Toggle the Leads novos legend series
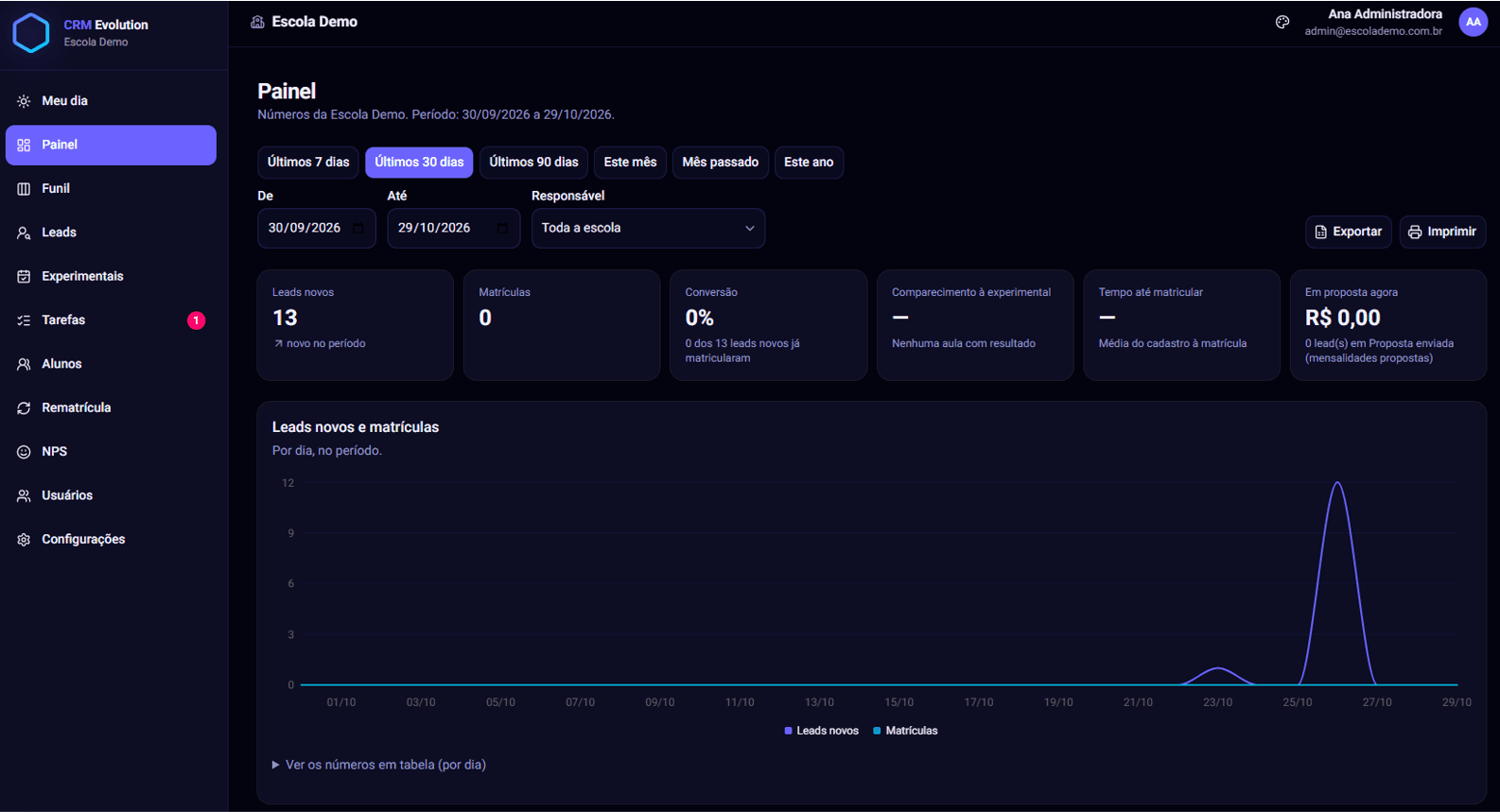Viewport: 1500px width, 812px height. click(x=822, y=731)
